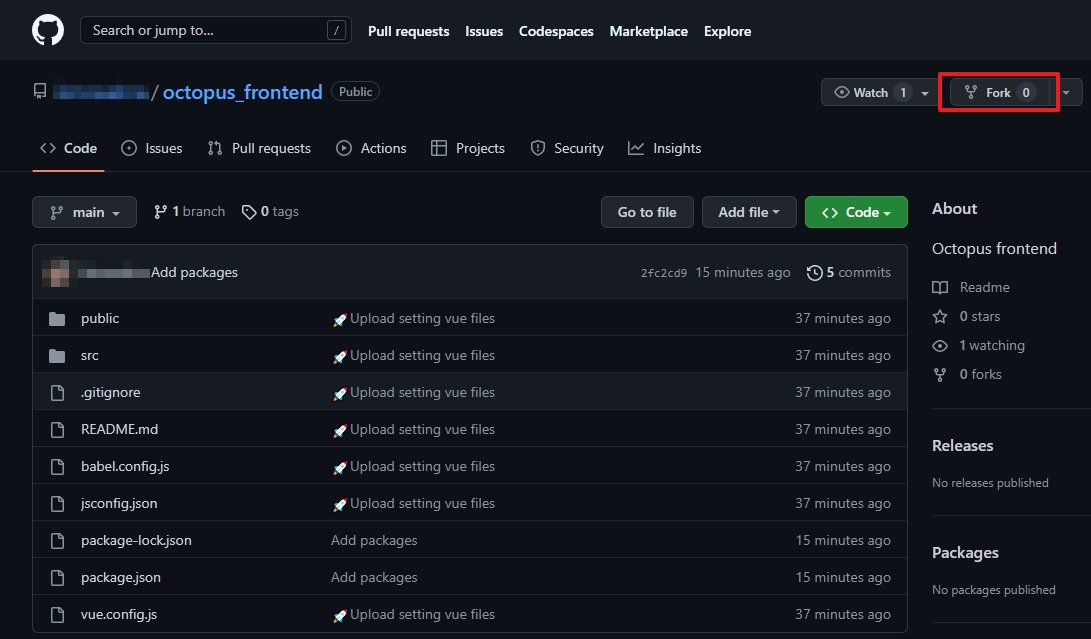Open the .gitignore file
This screenshot has height=639, width=1091.
(x=111, y=392)
